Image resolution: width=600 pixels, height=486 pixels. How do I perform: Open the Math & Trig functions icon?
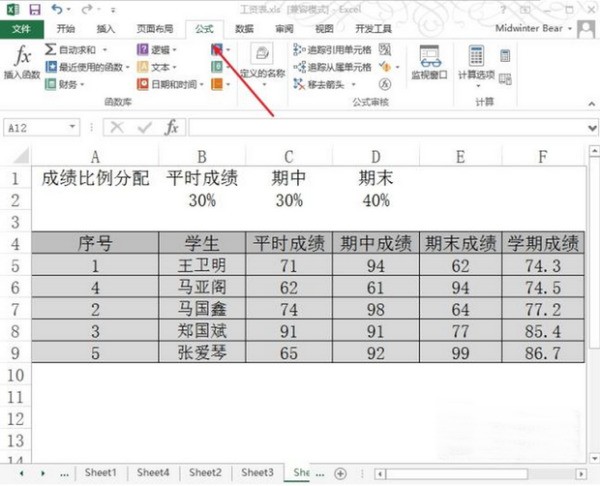click(217, 67)
